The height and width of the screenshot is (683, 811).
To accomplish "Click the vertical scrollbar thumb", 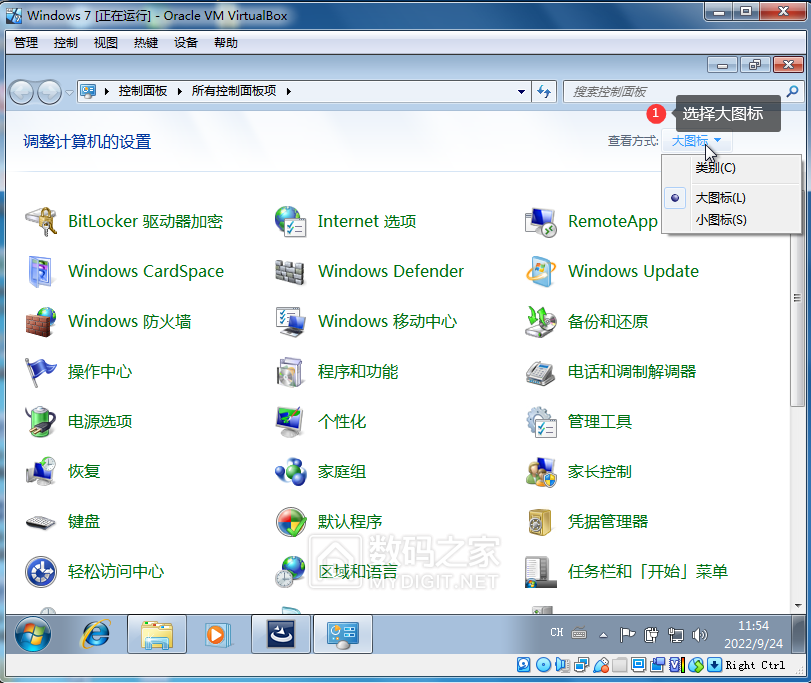I will (797, 298).
